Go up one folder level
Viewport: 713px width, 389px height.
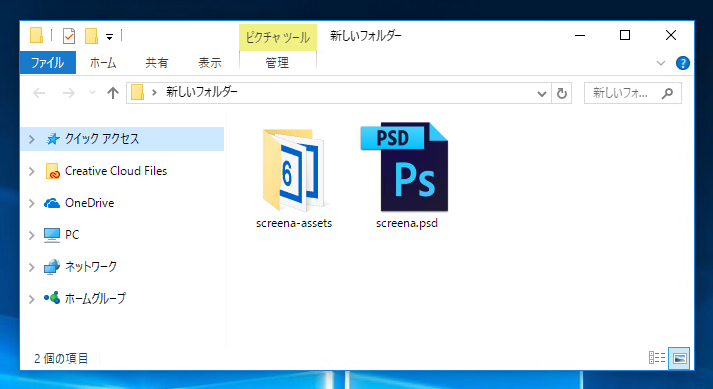coord(113,93)
